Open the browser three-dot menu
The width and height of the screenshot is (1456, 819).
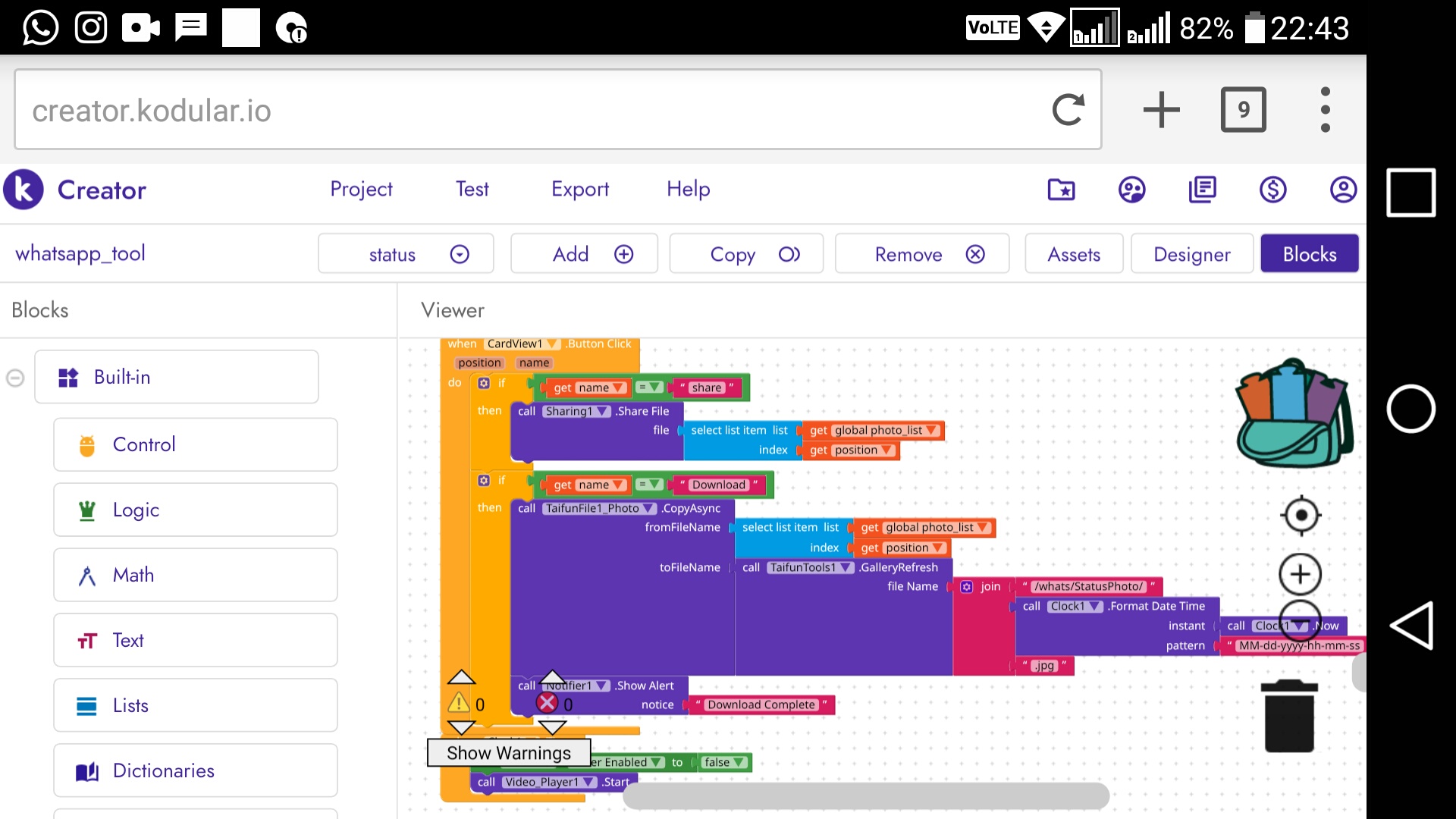tap(1325, 110)
